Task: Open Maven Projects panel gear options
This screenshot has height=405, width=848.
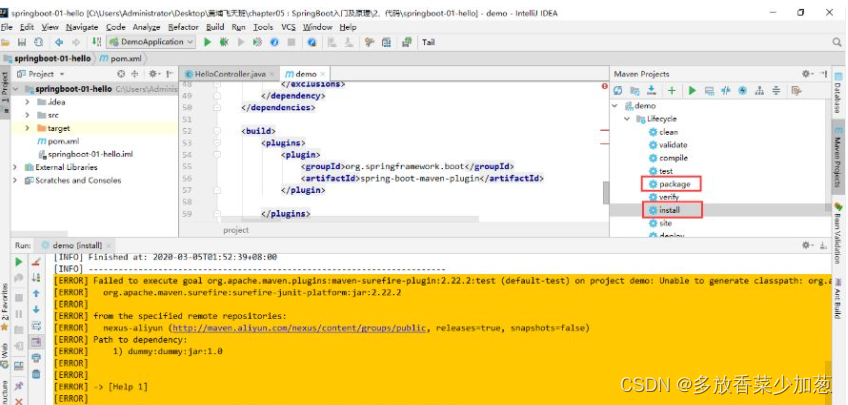Action: [x=807, y=74]
